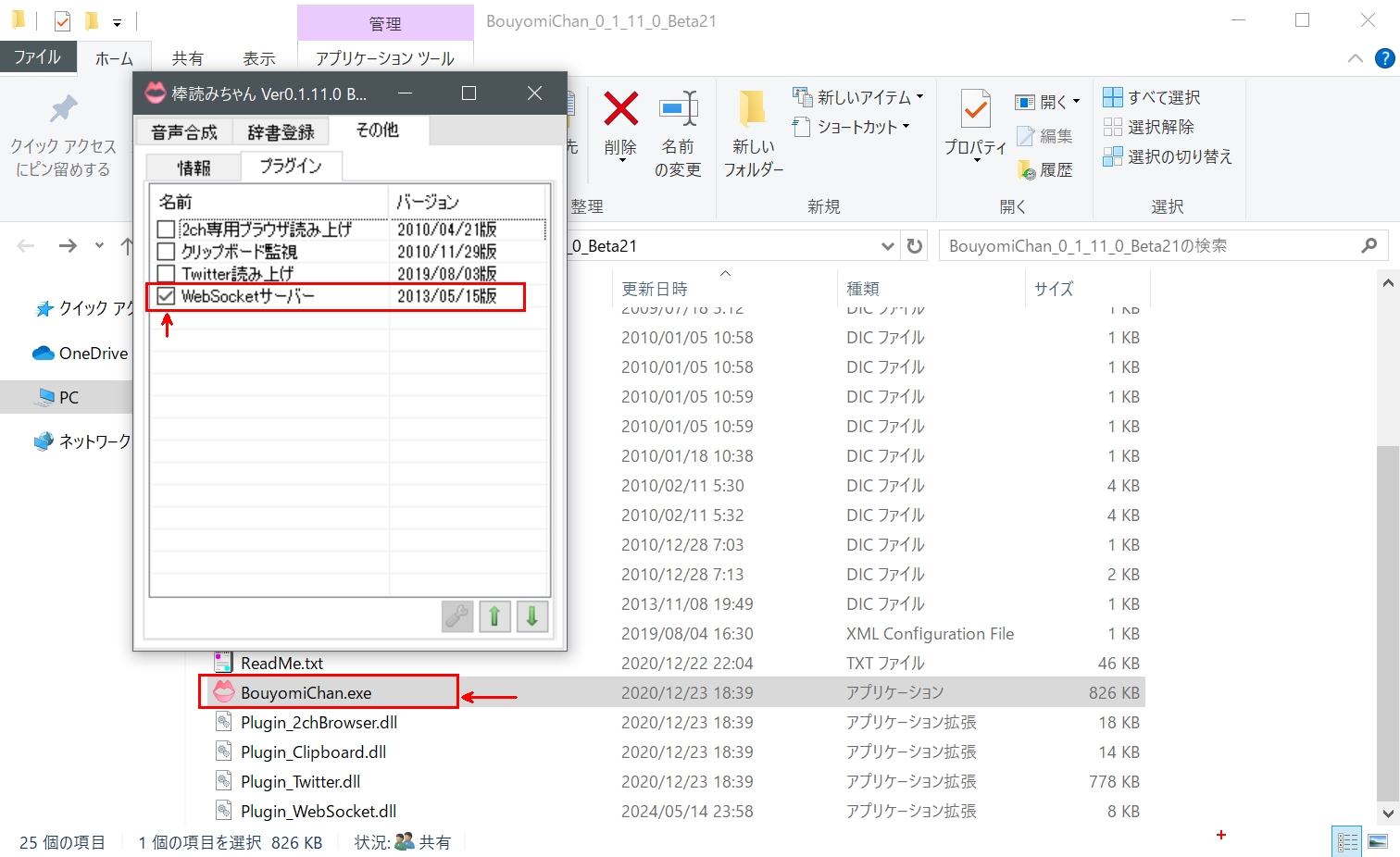This screenshot has height=857, width=1400.
Task: Expand the address bar history dropdown
Action: [x=887, y=246]
